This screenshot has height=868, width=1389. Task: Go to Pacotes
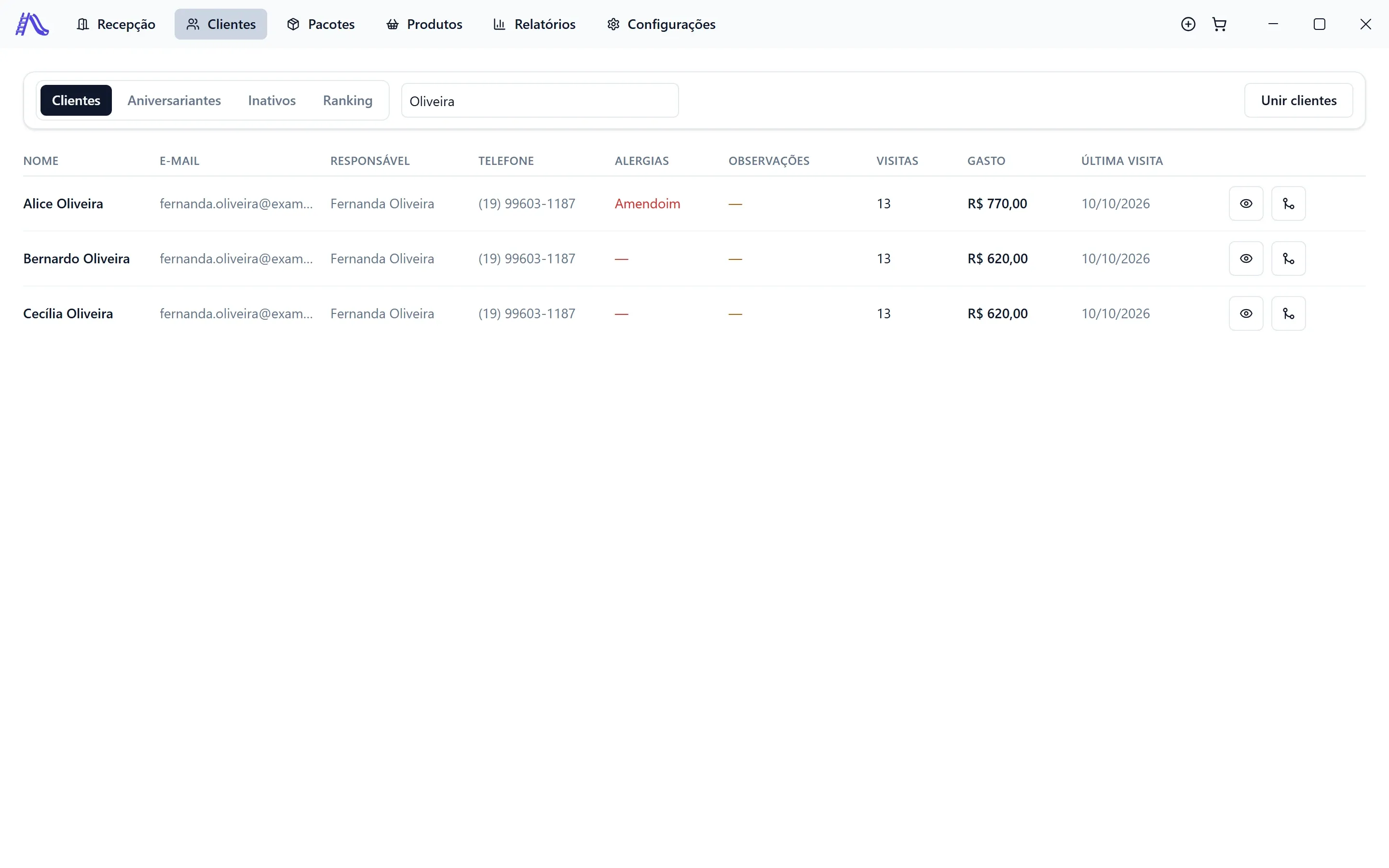click(x=321, y=24)
